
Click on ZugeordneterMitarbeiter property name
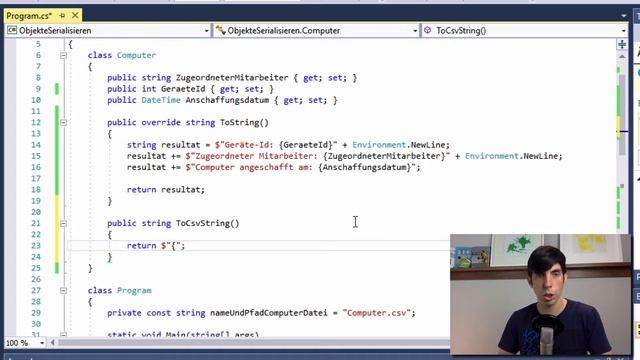[x=232, y=78]
